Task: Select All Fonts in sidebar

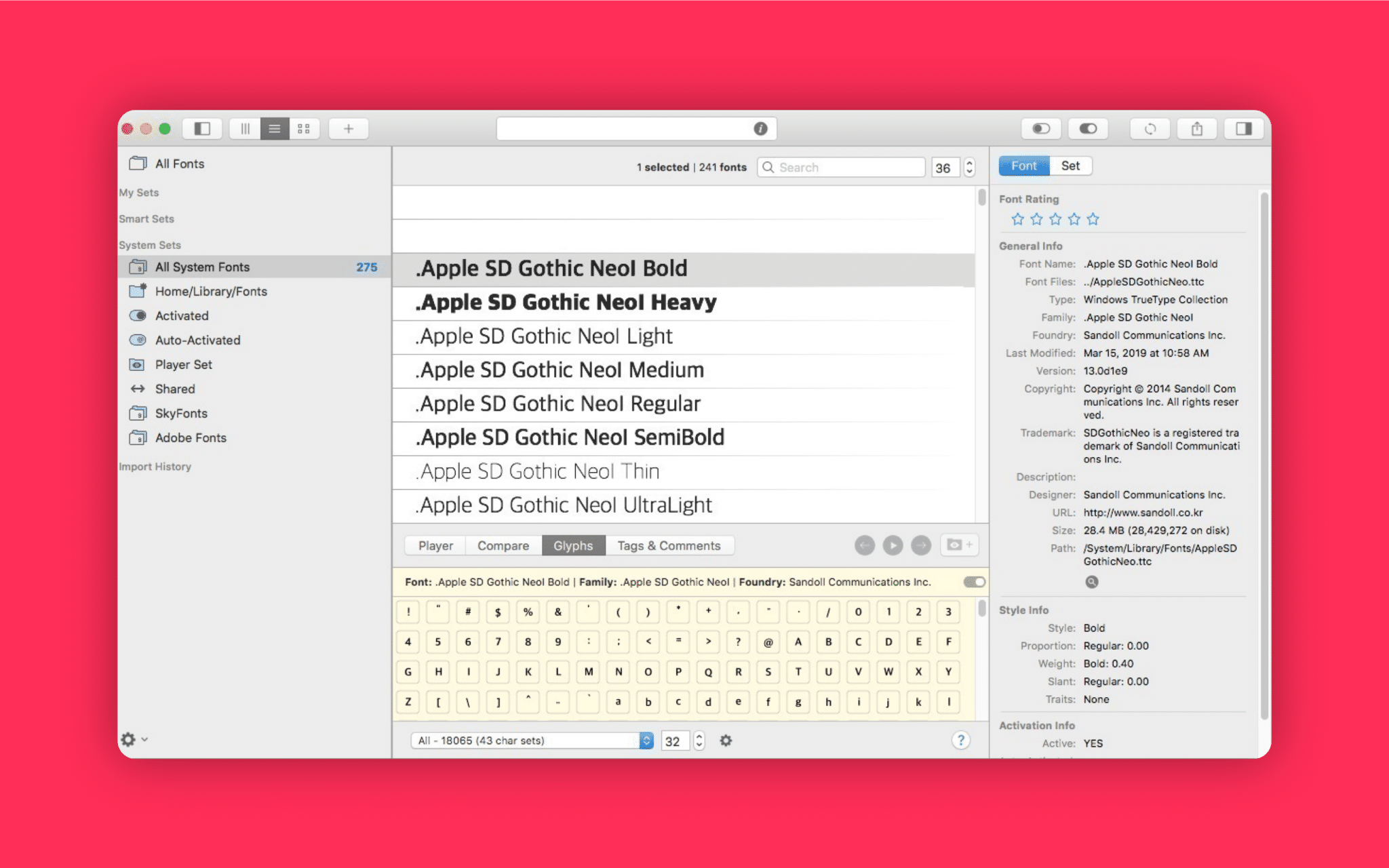Action: (x=180, y=164)
